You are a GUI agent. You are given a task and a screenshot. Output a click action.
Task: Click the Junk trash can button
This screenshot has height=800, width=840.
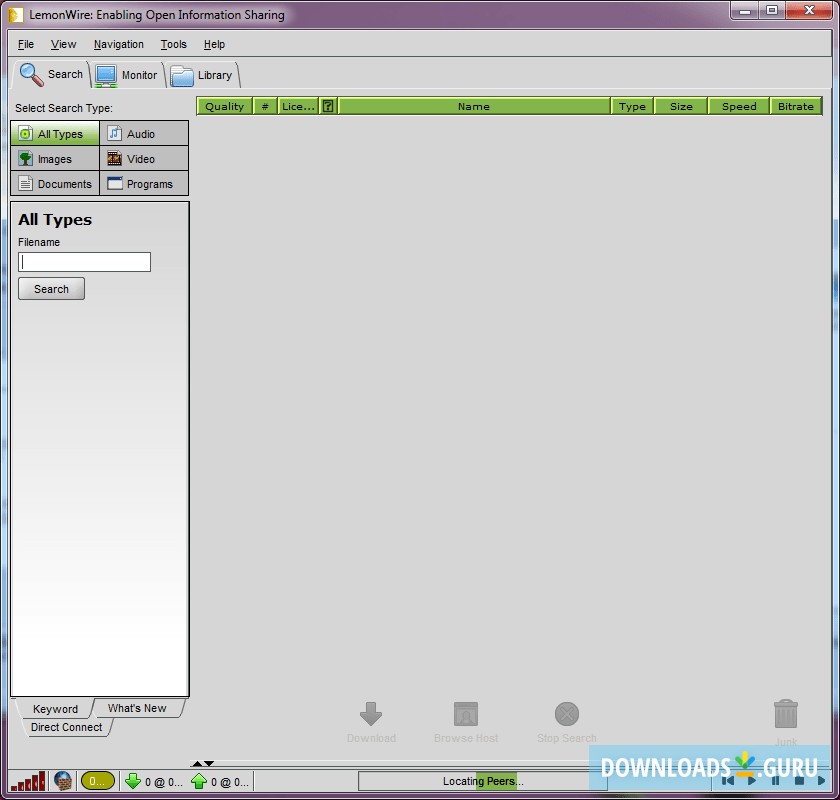pos(786,721)
